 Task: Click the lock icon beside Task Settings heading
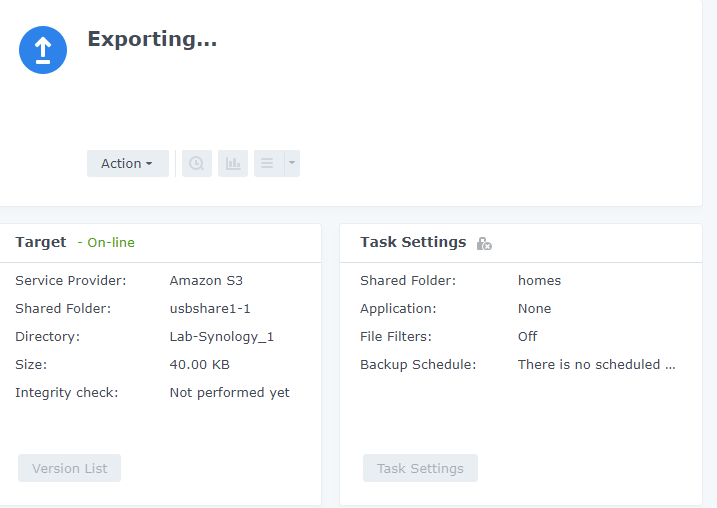pyautogui.click(x=484, y=243)
